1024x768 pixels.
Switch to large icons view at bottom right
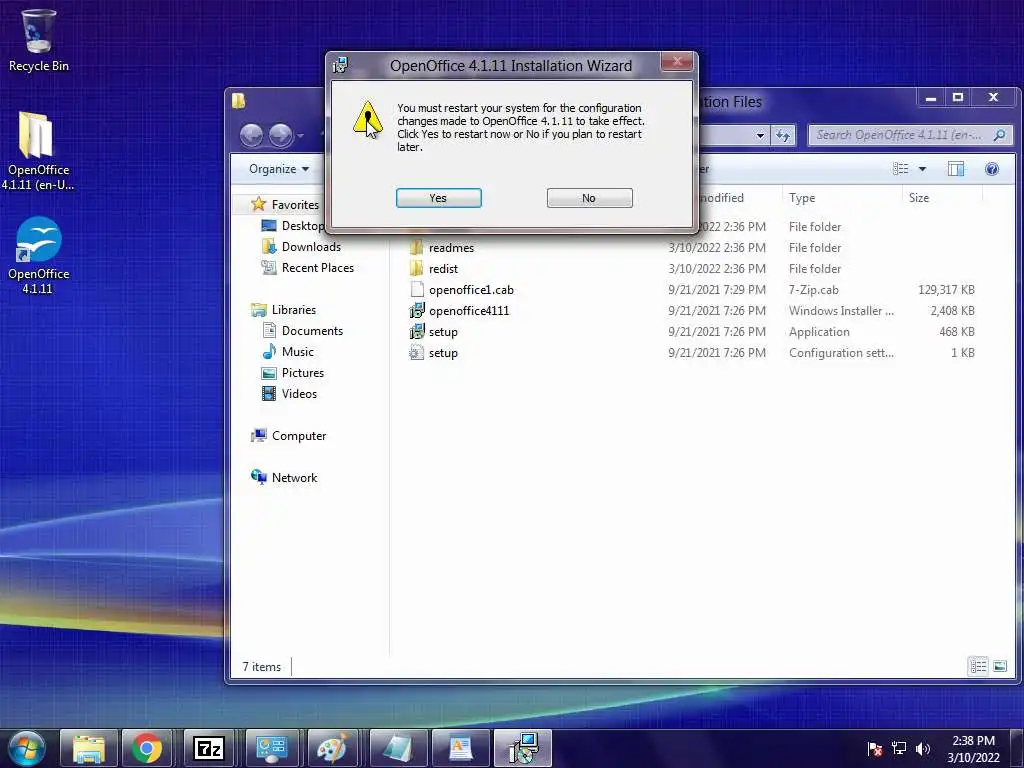pos(1000,666)
